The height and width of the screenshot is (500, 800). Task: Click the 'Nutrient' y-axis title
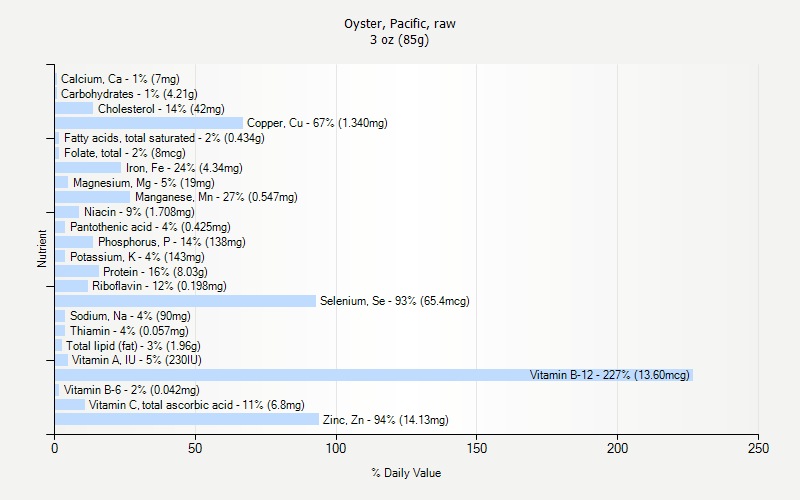[x=42, y=248]
